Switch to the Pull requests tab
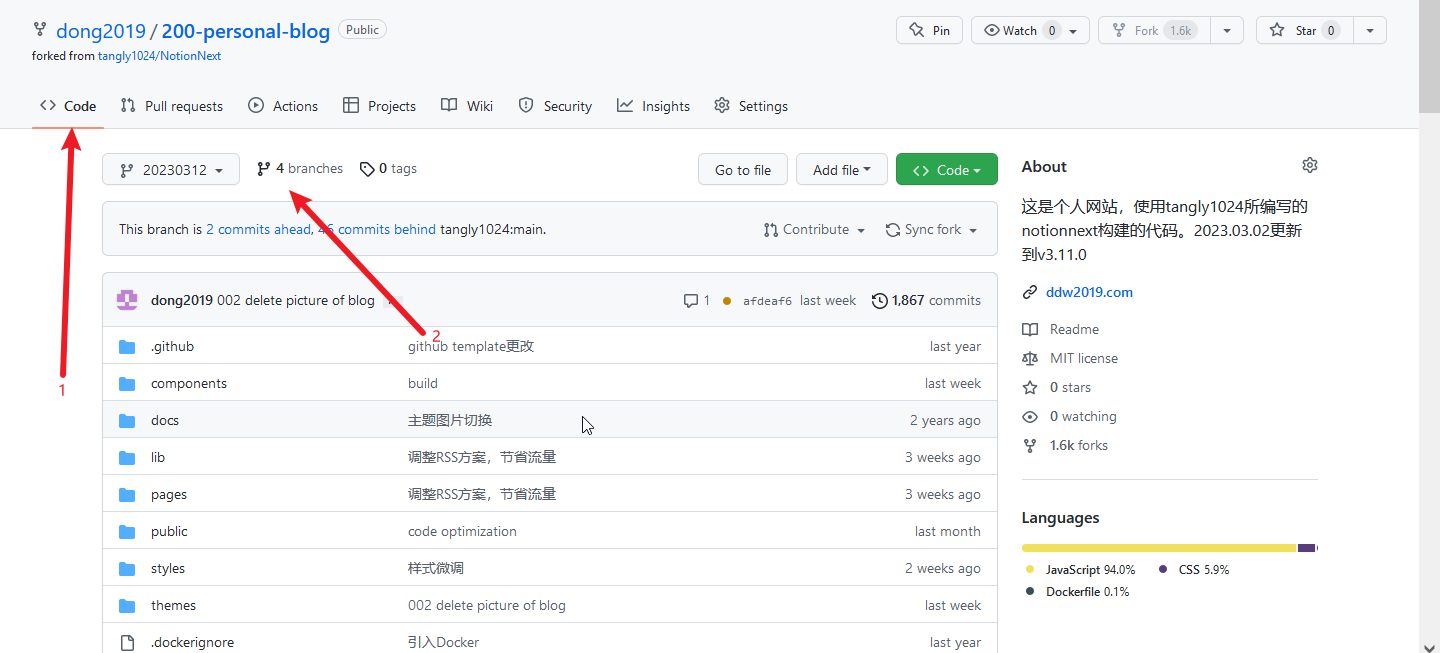This screenshot has height=653, width=1440. [172, 106]
